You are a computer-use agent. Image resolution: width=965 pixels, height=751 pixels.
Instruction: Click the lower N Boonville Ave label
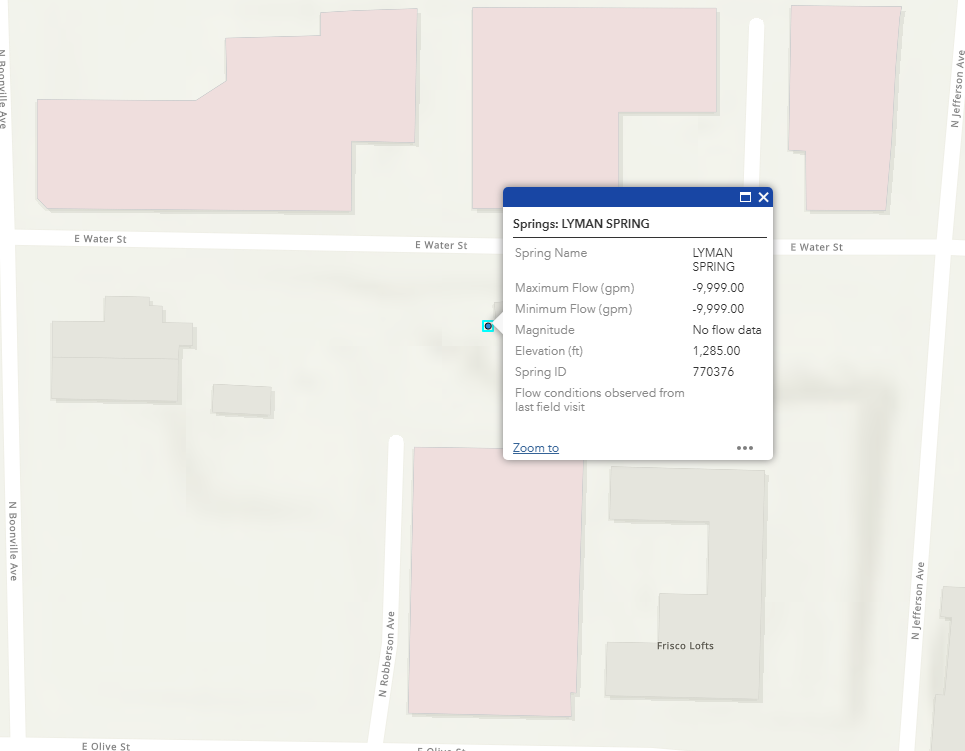click(13, 541)
